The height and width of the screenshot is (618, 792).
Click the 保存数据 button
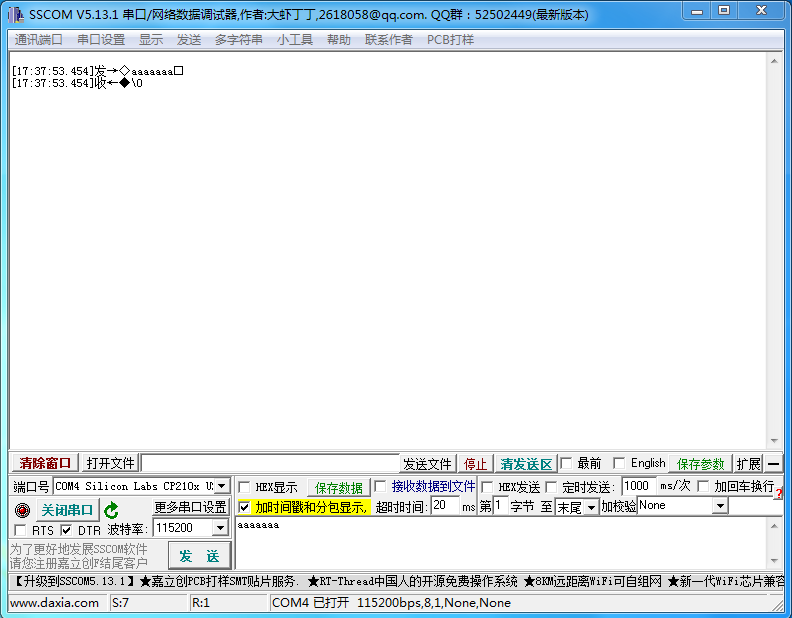point(339,488)
